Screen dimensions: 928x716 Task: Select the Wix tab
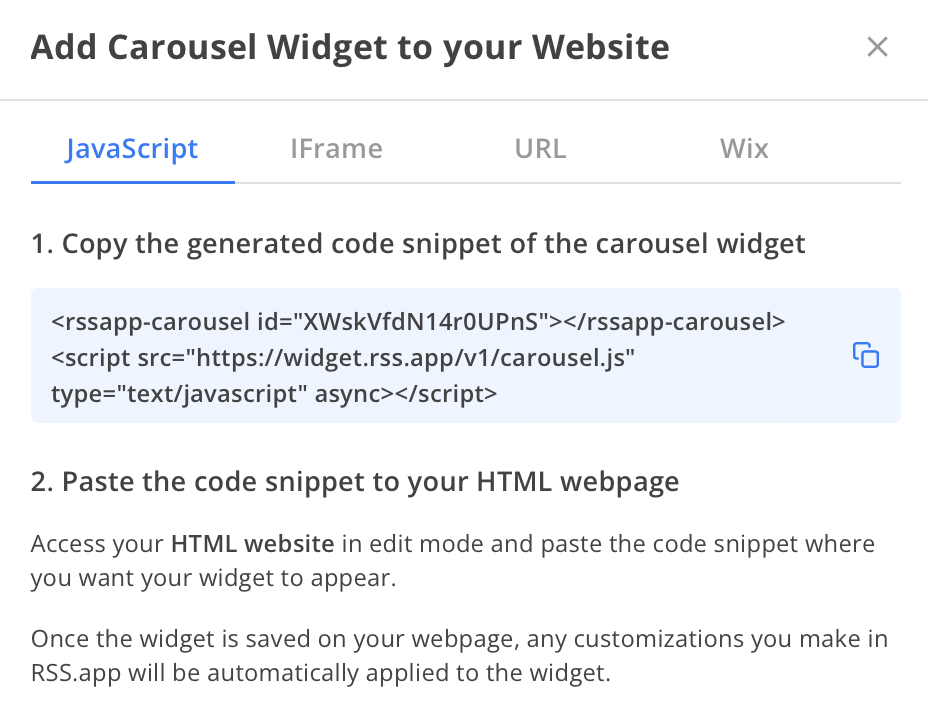[x=744, y=149]
